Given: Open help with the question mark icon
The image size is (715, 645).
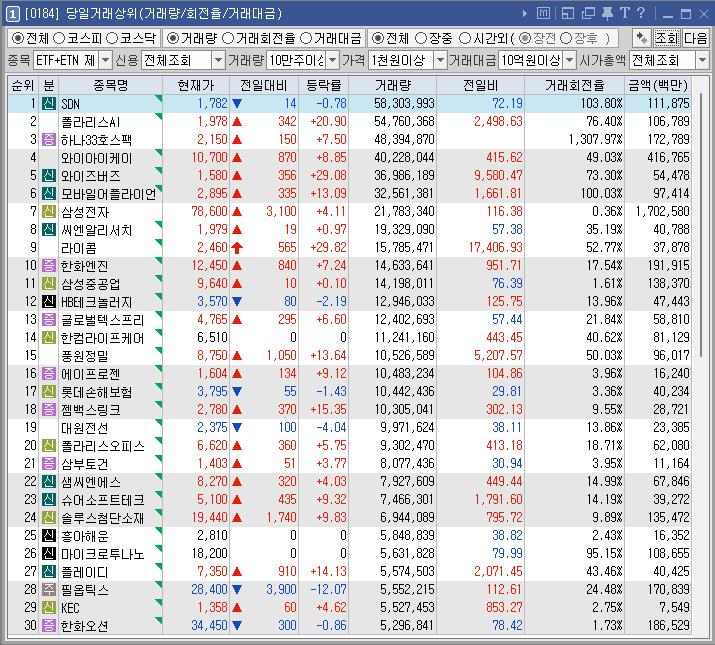Looking at the screenshot, I should (x=641, y=13).
